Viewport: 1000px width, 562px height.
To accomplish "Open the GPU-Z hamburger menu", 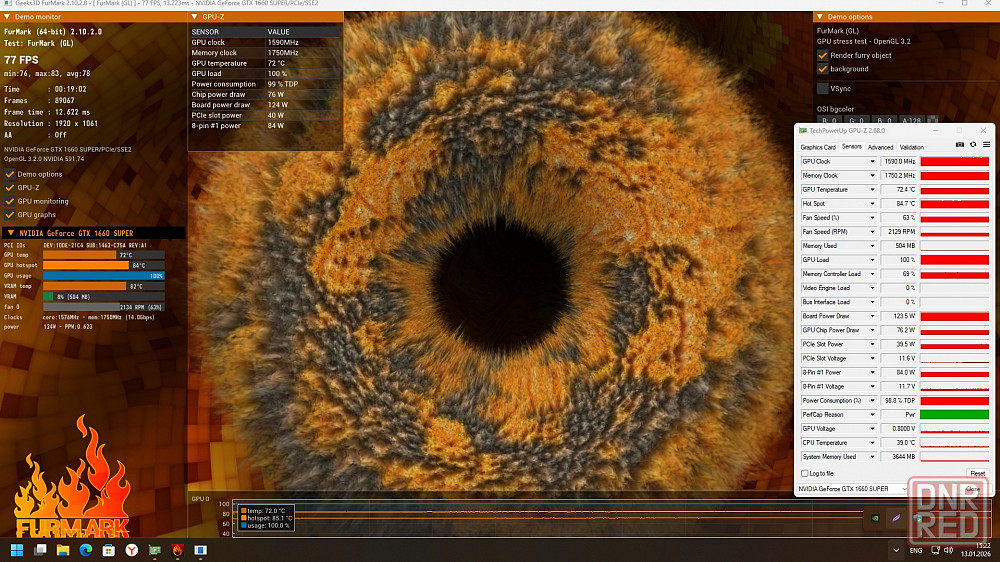I will (x=985, y=145).
